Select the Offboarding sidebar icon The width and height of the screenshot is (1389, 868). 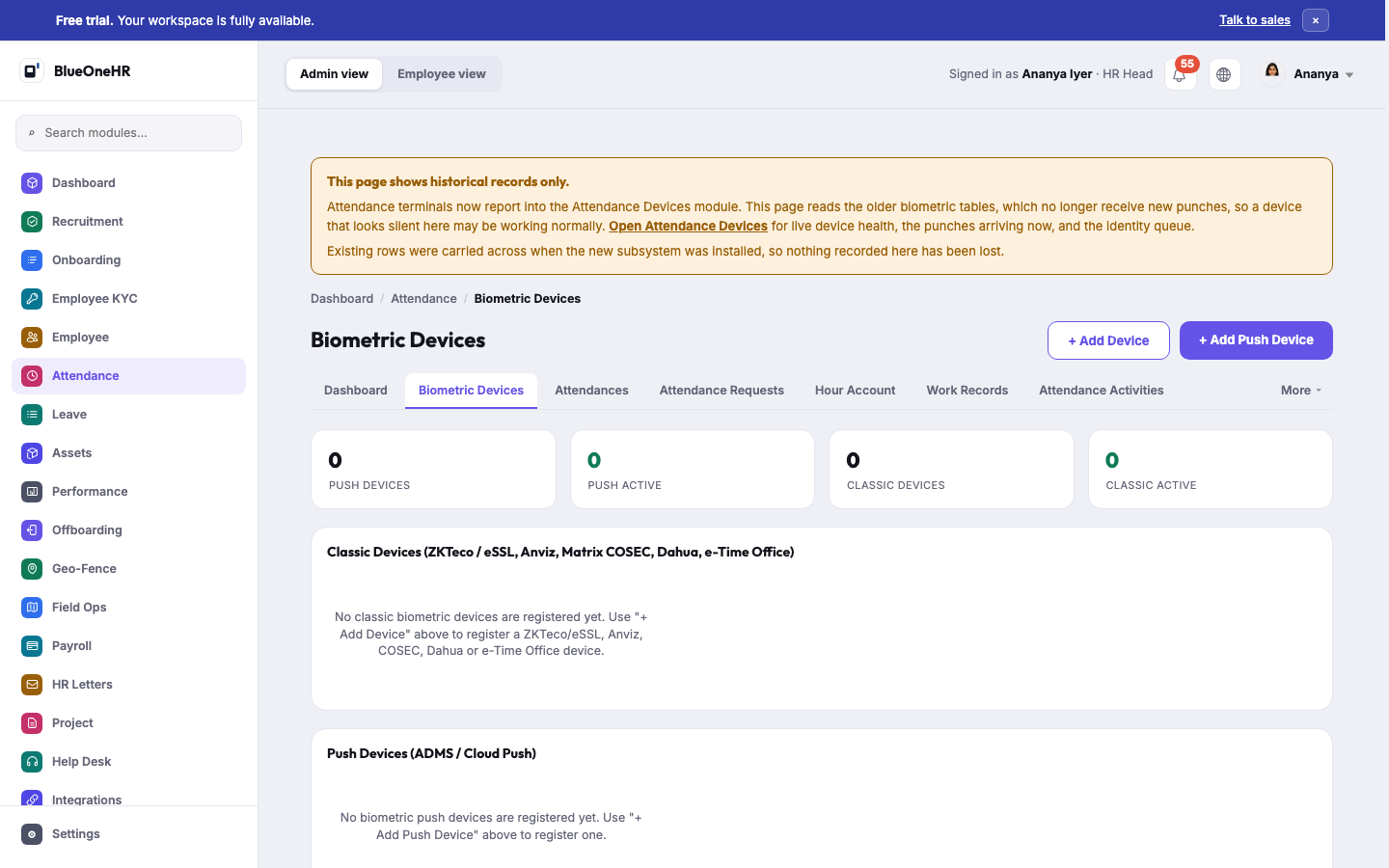point(32,529)
